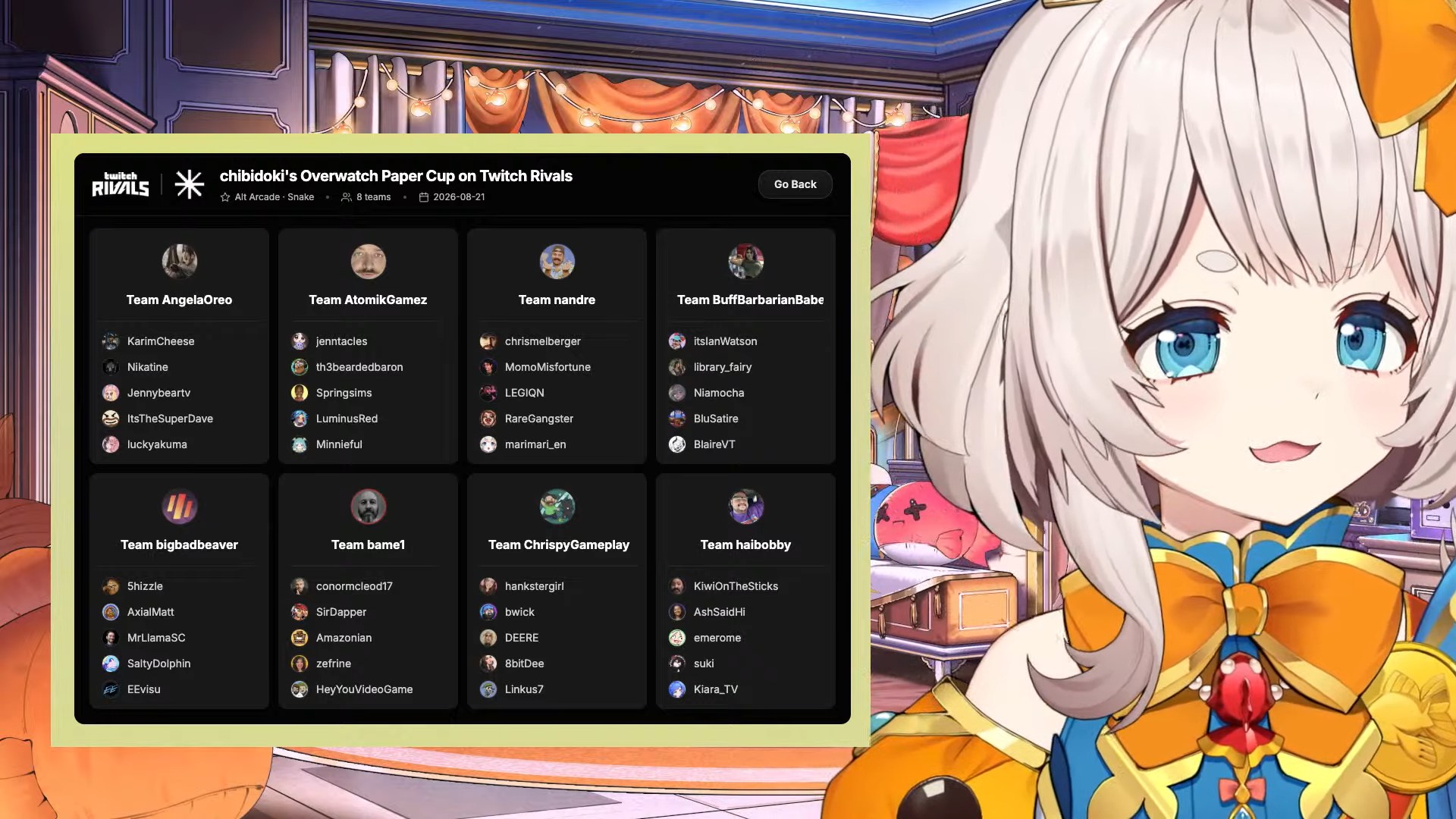The width and height of the screenshot is (1456, 819).
Task: Select the Kiara_TV avatar icon
Action: 677,689
